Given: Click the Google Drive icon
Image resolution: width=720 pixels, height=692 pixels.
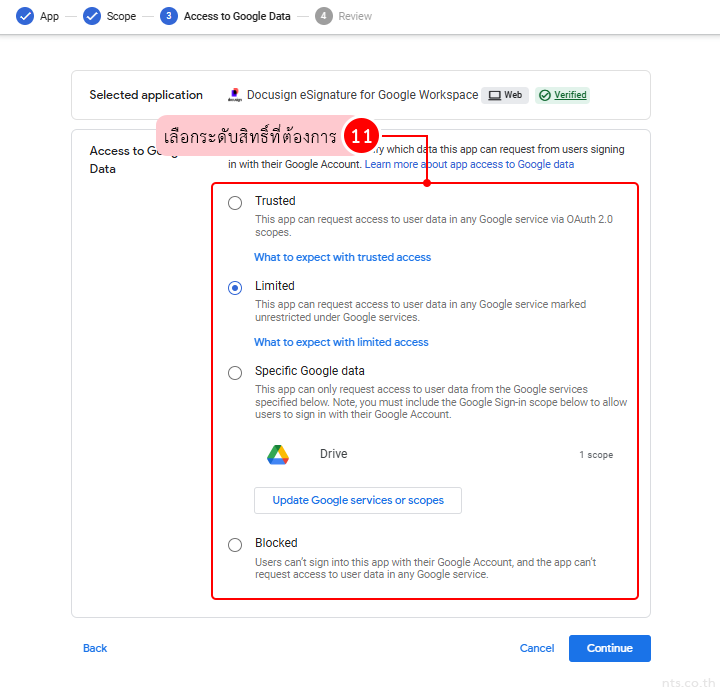Looking at the screenshot, I should tap(278, 455).
